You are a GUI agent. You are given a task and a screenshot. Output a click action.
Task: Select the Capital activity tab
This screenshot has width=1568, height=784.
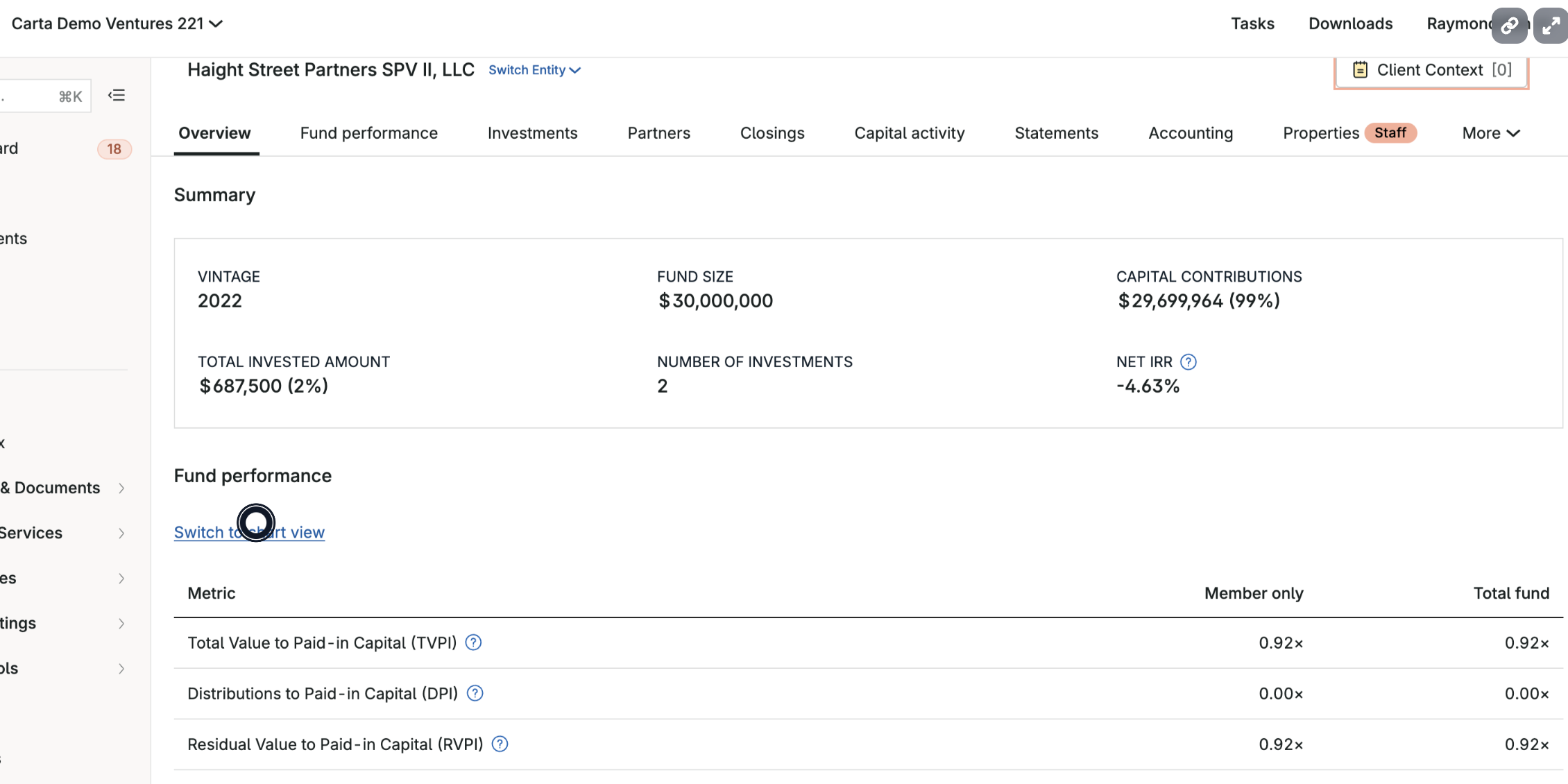[909, 133]
